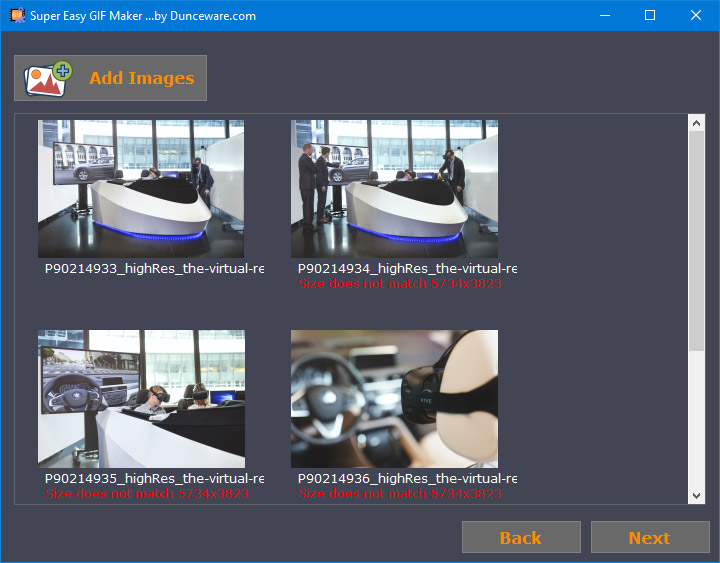This screenshot has height=563, width=720.
Task: Click the Add Images button
Action: 110,78
